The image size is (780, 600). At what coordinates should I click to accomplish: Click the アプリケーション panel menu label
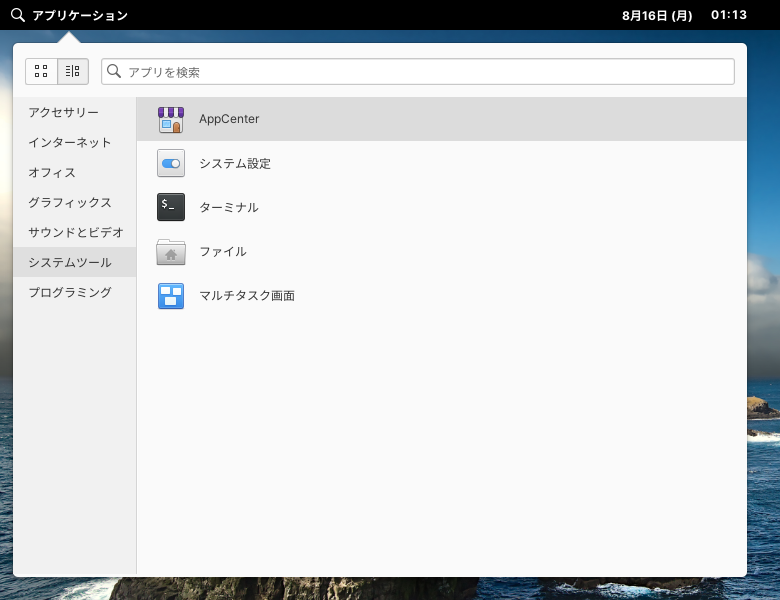coord(80,15)
